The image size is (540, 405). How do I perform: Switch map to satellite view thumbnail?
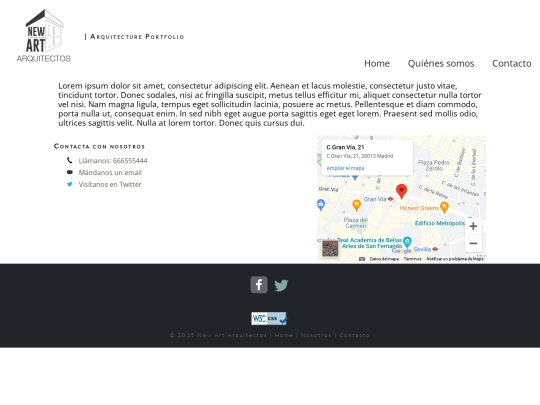pos(330,249)
